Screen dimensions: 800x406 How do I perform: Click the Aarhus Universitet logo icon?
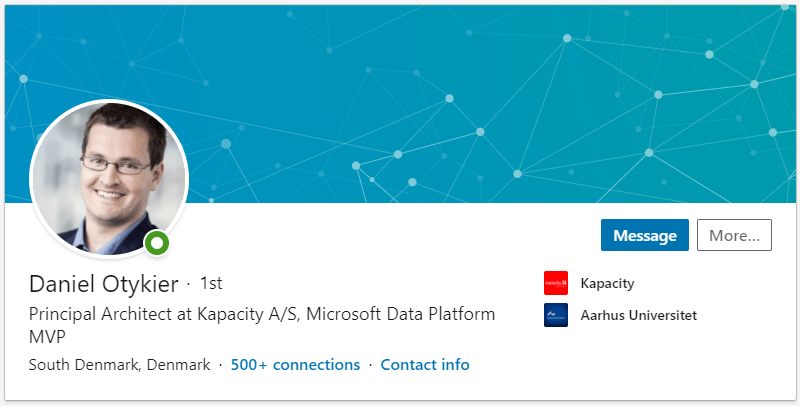pos(556,315)
